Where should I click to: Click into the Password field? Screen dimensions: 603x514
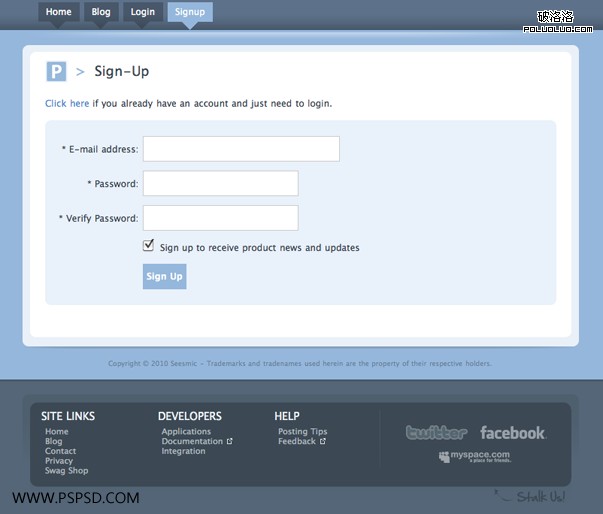(x=221, y=184)
